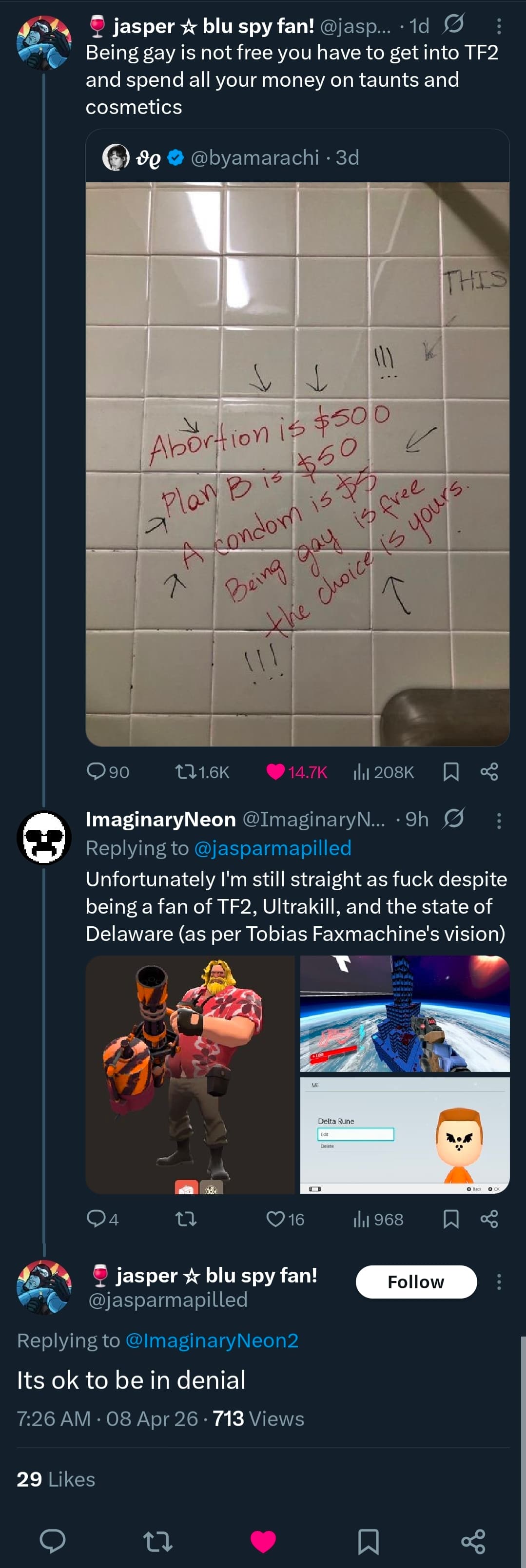Open the bearded Heavy TF2 image
The width and height of the screenshot is (526, 1568).
[x=190, y=1074]
